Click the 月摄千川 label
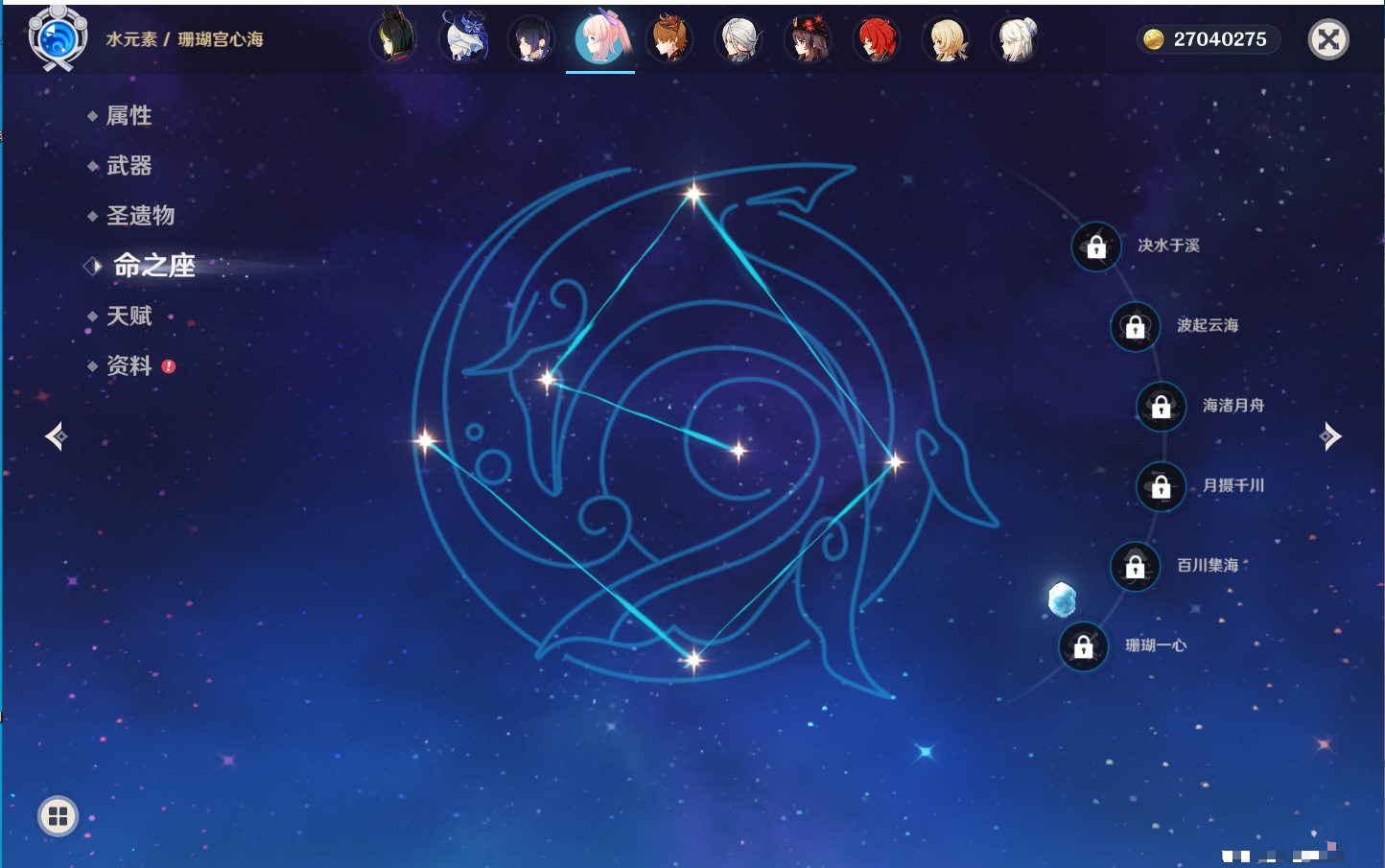Screen dimensions: 1385x868 tap(1233, 485)
